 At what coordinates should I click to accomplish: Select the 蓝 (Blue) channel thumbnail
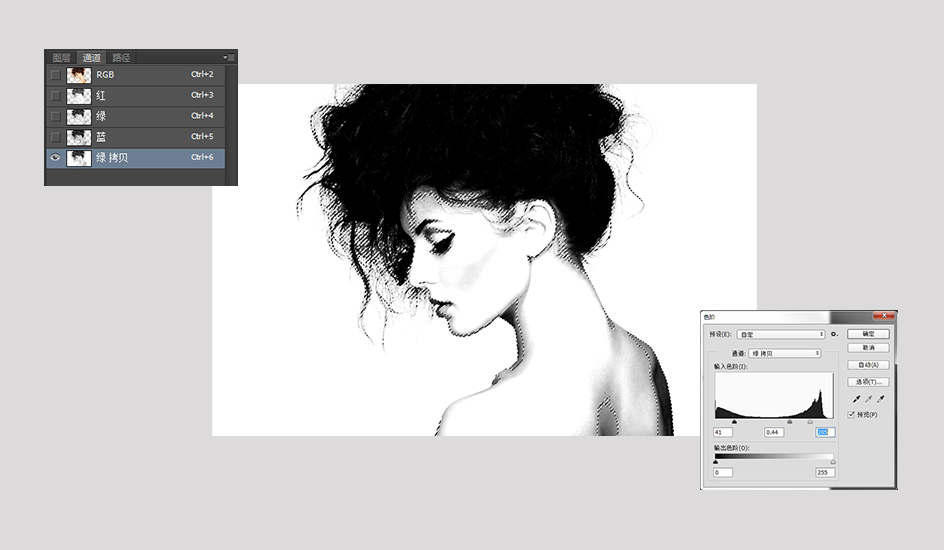(x=78, y=136)
